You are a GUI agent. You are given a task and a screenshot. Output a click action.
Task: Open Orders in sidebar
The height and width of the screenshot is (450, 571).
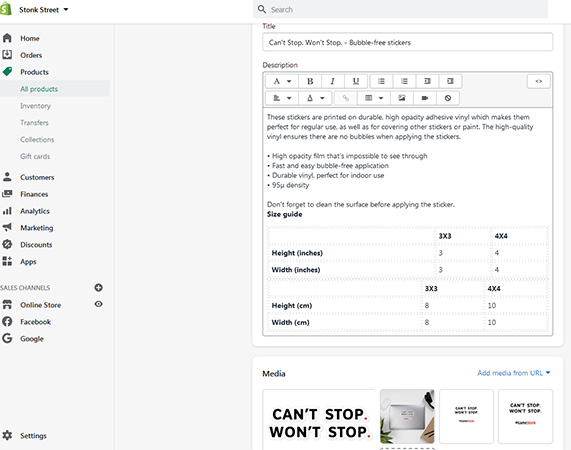click(31, 55)
